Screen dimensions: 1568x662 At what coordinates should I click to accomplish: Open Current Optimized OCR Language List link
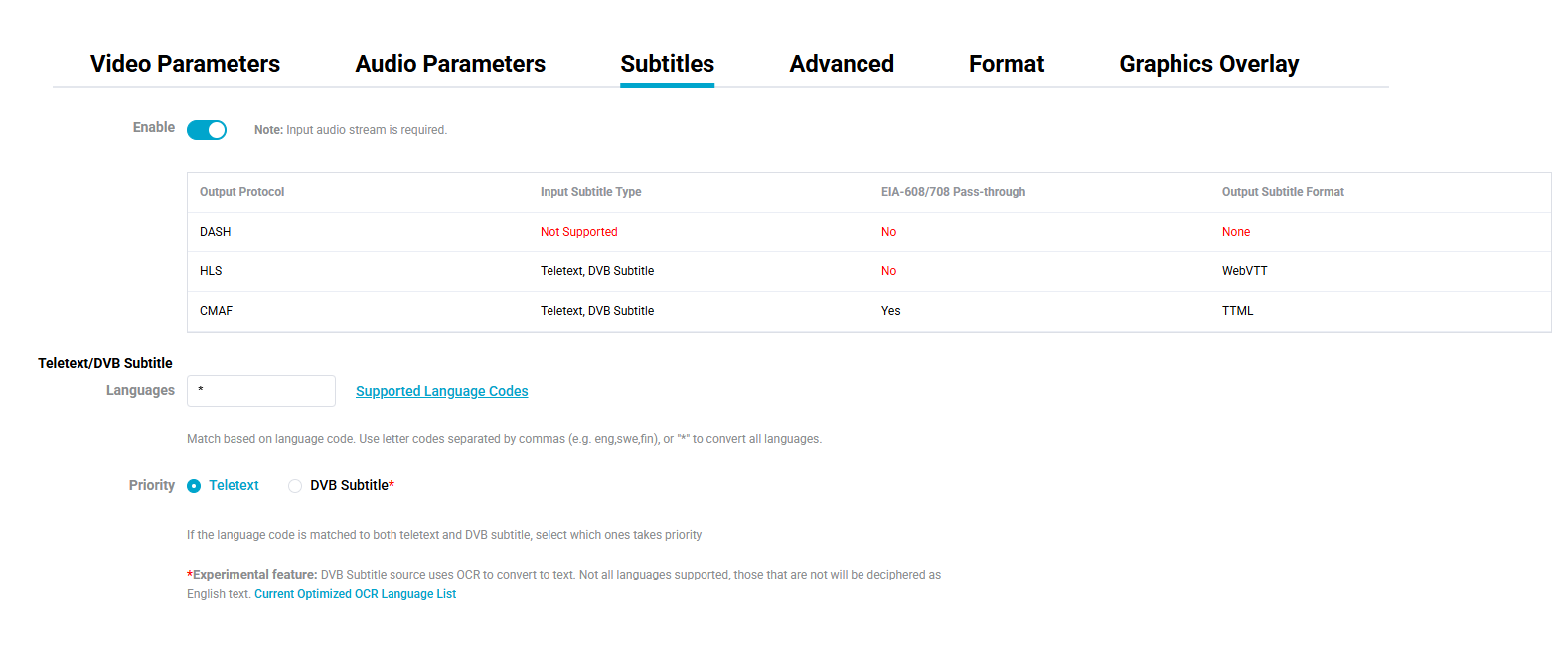coord(355,594)
